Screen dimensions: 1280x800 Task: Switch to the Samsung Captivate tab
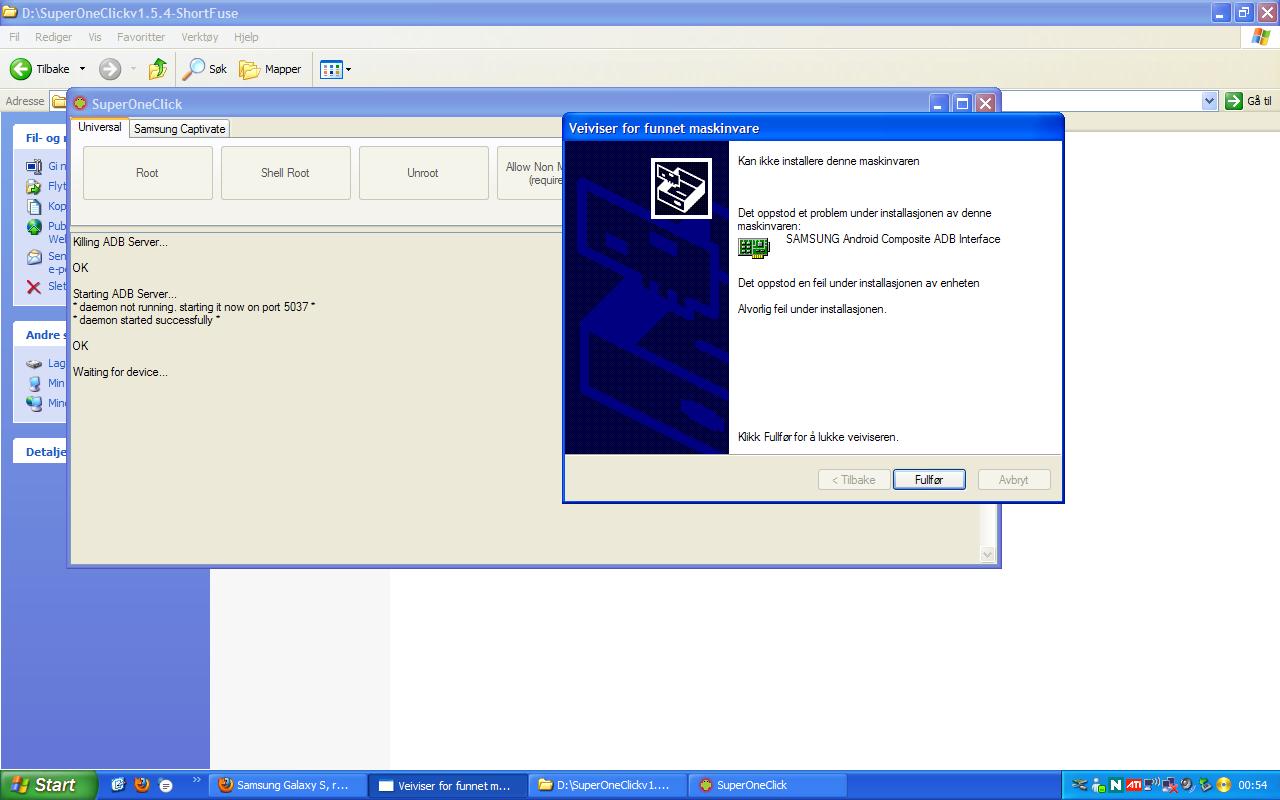pyautogui.click(x=180, y=129)
